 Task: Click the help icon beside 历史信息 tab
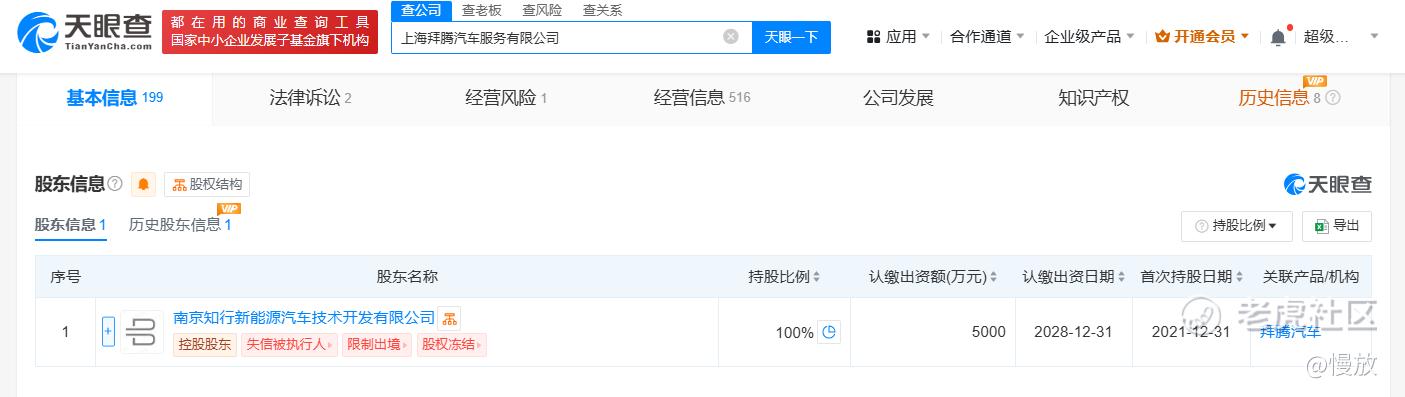coord(1332,98)
